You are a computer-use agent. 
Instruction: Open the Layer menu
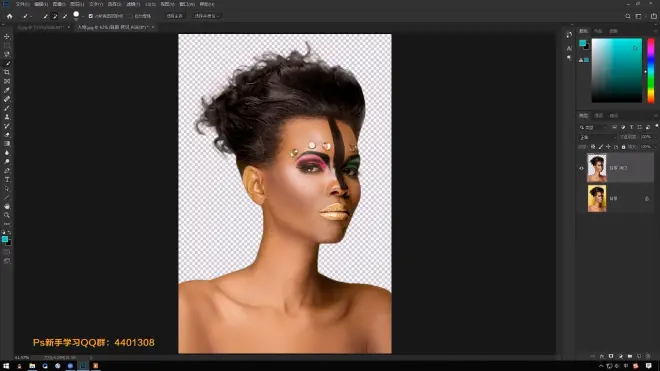click(x=77, y=4)
